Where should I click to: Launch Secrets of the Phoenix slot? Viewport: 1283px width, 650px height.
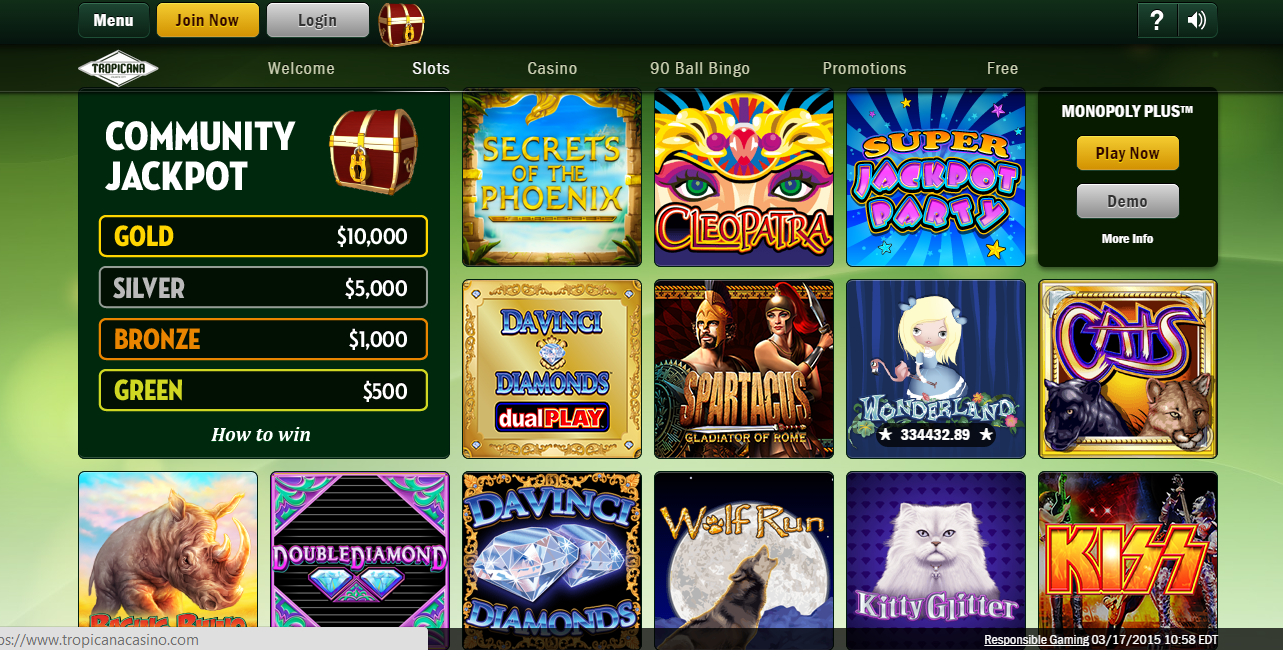pyautogui.click(x=552, y=177)
